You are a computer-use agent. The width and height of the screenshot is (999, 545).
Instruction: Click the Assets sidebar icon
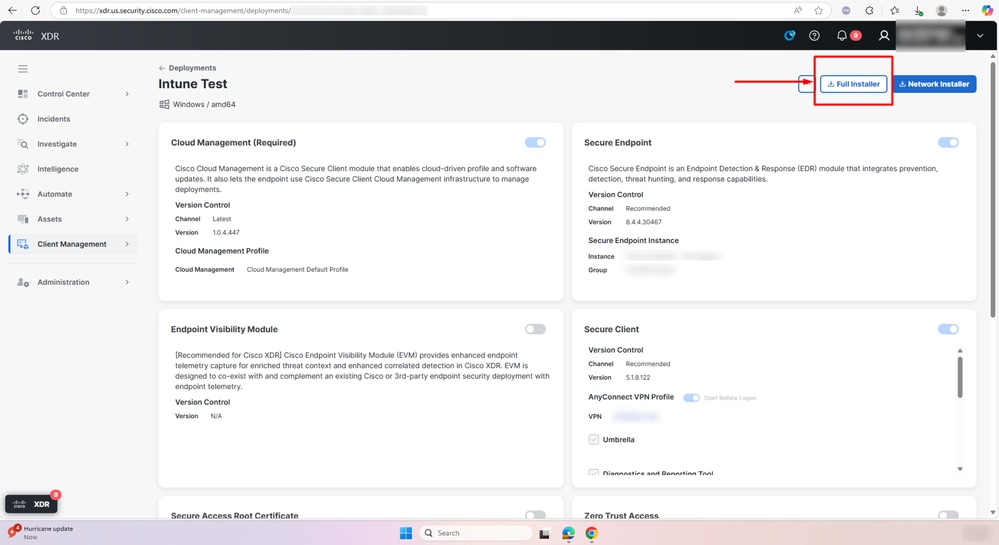23,219
